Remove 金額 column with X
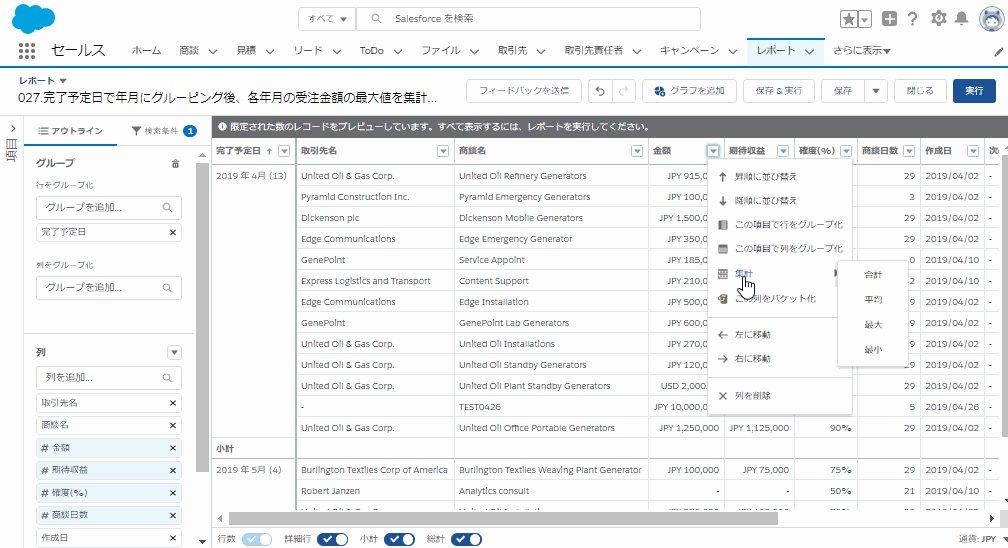This screenshot has width=1008, height=548. point(173,448)
